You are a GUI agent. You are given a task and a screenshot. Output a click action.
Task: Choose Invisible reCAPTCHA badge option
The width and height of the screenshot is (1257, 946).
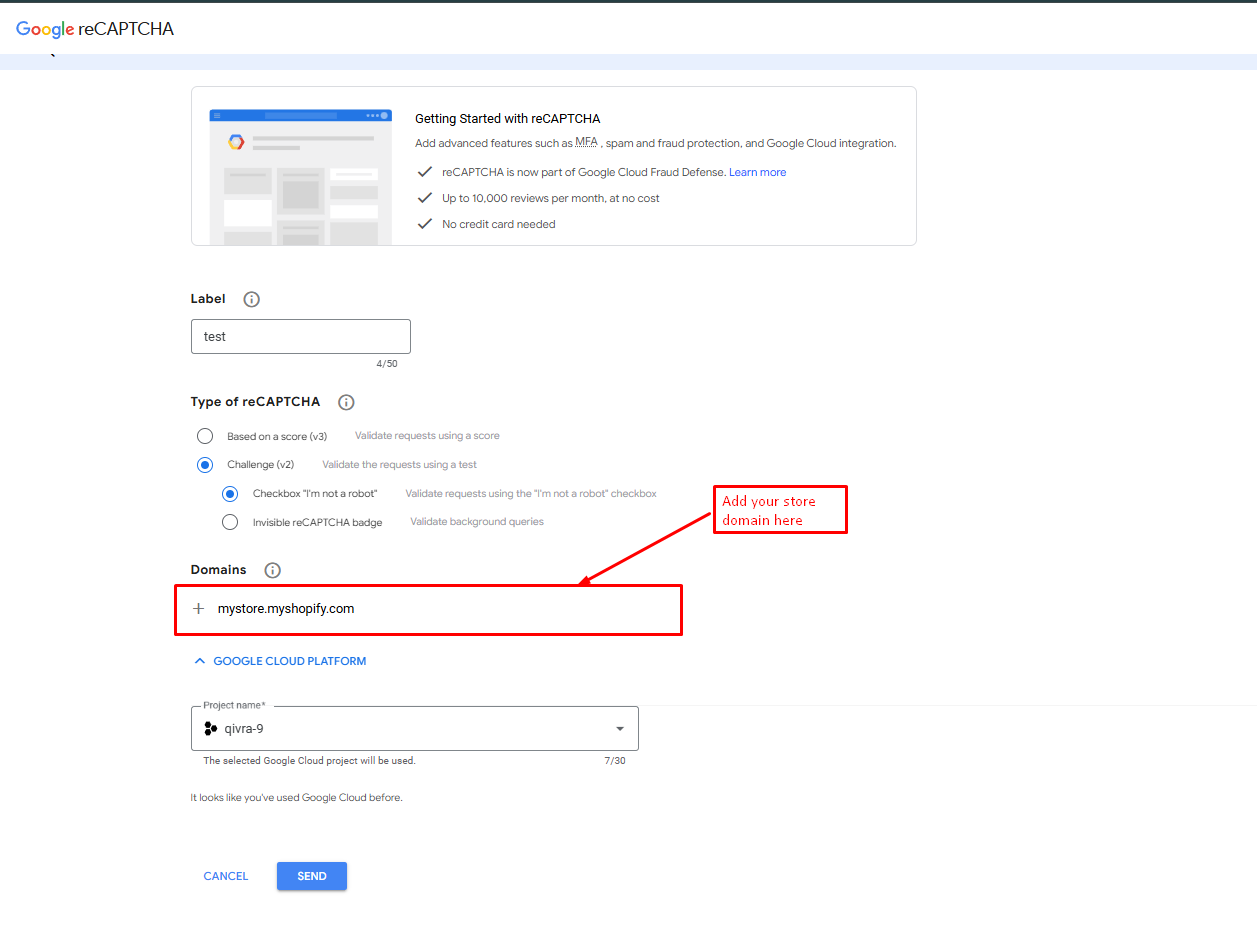point(230,522)
